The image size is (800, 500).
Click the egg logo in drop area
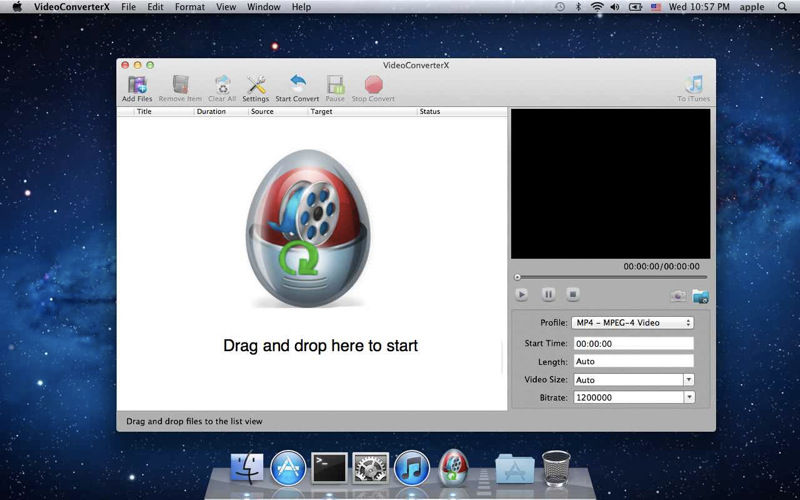(308, 229)
